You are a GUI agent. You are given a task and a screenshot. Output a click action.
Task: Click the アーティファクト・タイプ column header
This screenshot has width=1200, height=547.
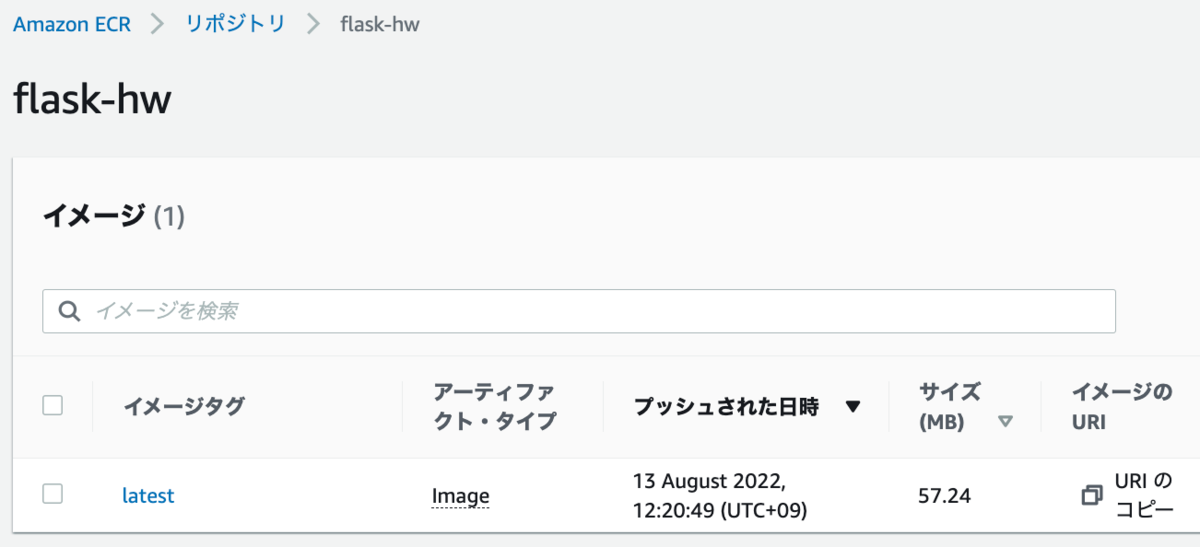point(494,406)
